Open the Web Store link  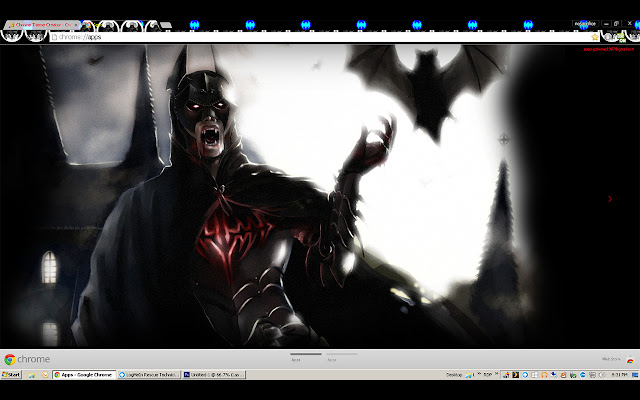[618, 359]
